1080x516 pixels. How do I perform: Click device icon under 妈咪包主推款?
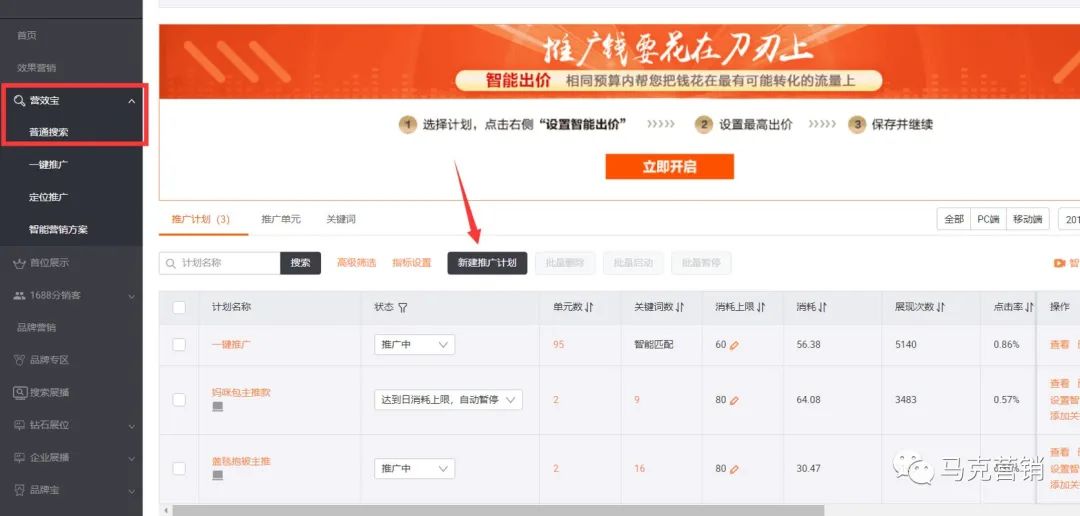218,406
